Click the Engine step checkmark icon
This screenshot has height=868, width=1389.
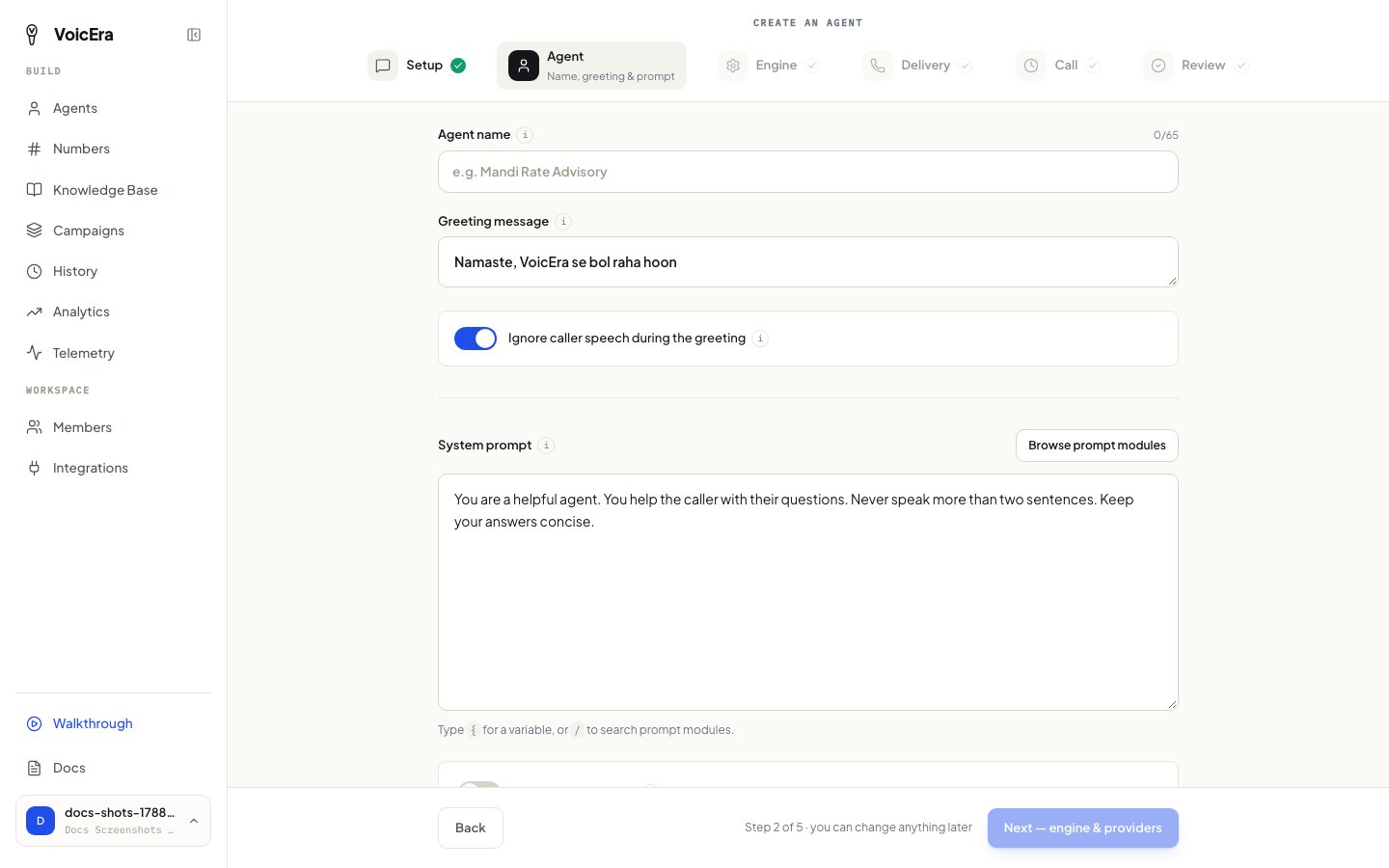(812, 66)
